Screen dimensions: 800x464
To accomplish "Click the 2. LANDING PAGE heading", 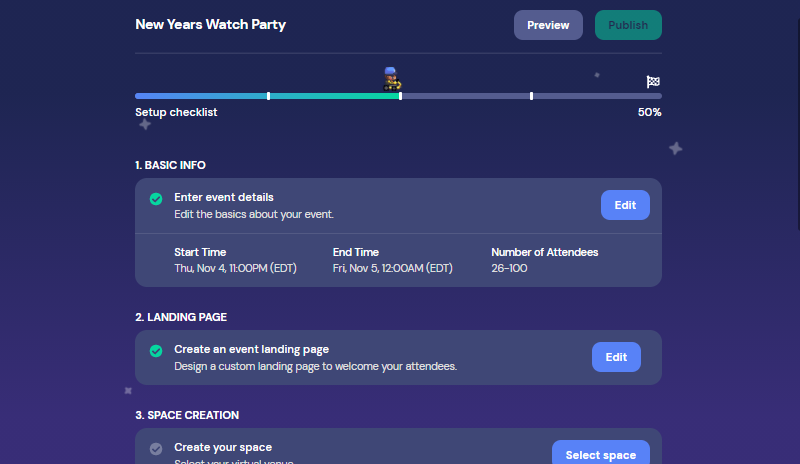I will click(x=181, y=318).
